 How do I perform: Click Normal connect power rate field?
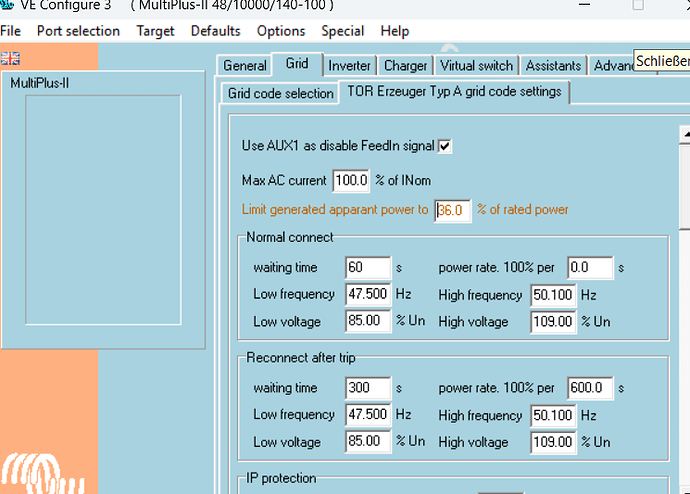(x=590, y=267)
